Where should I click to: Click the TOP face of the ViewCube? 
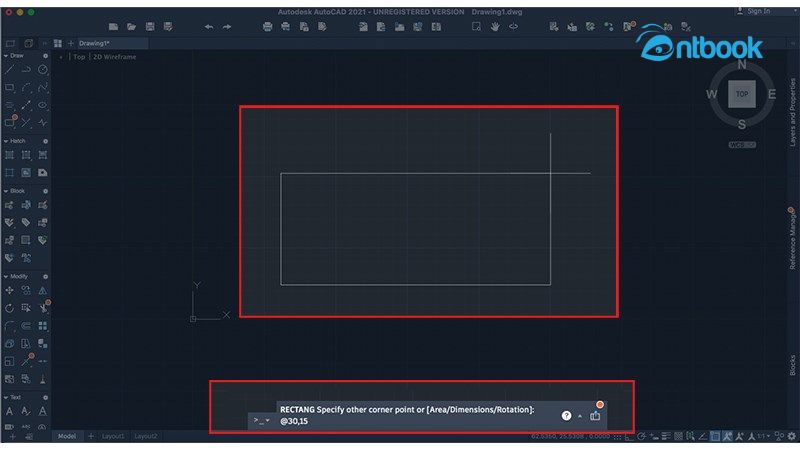(742, 94)
